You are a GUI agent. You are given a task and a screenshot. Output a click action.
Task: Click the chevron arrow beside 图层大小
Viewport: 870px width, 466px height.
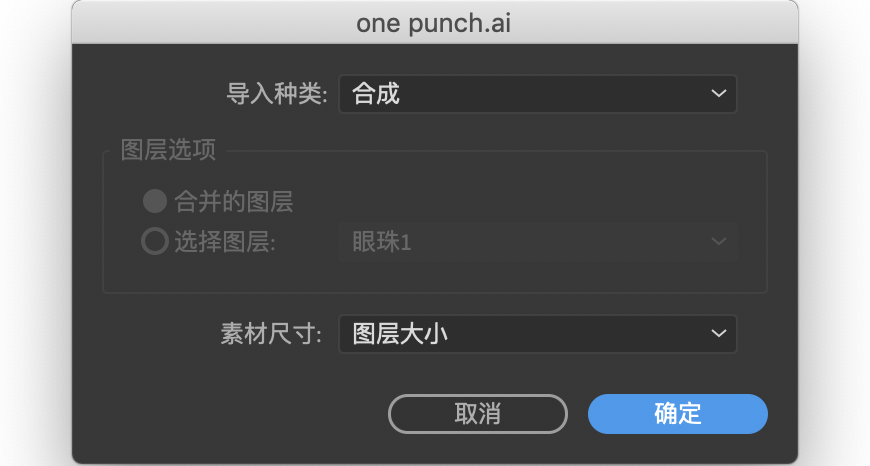pos(718,334)
